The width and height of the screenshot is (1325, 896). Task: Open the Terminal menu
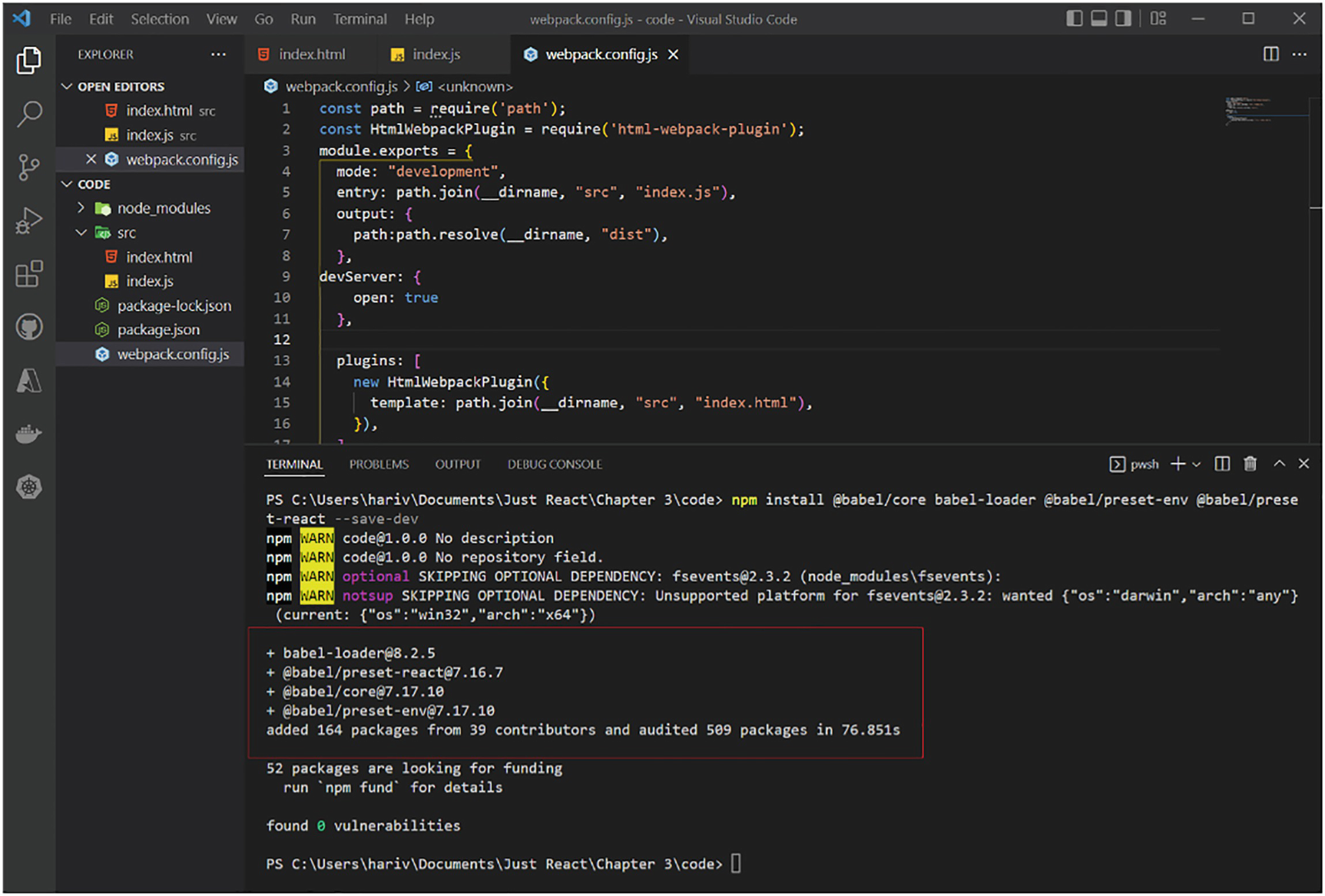point(359,19)
